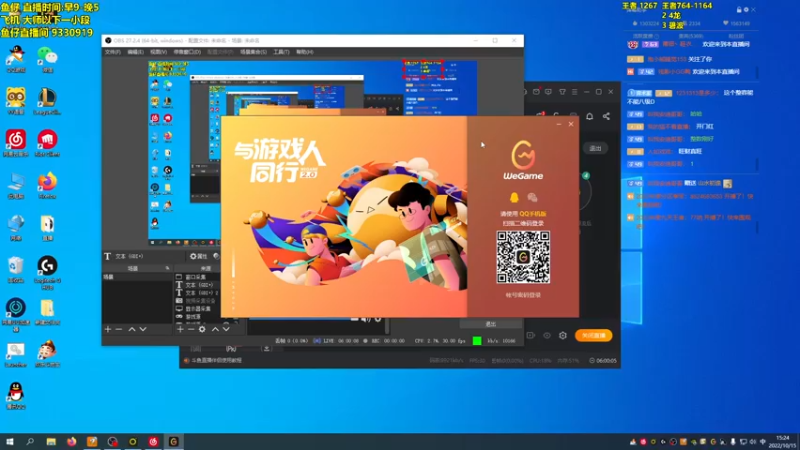Open NetEase Cloud Music desktop shortcut
Screen dimensions: 800x450
(16, 143)
